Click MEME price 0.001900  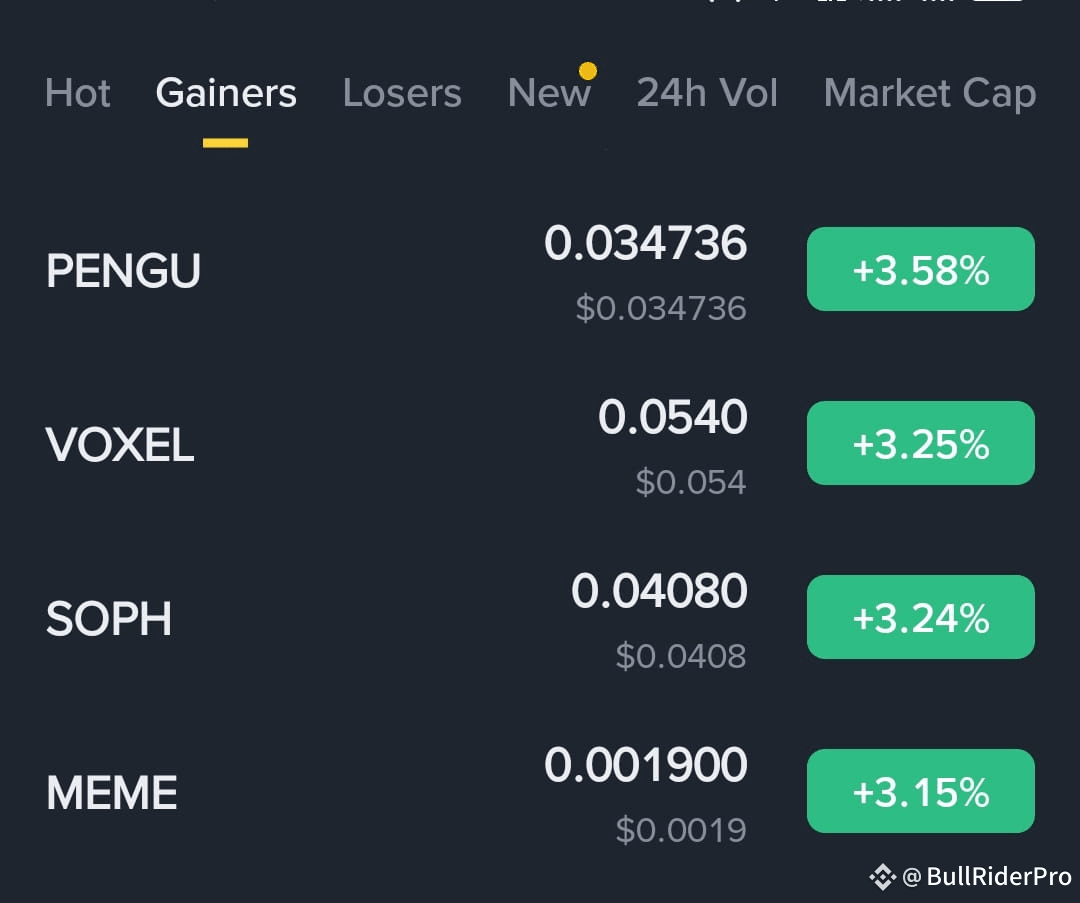pos(645,765)
